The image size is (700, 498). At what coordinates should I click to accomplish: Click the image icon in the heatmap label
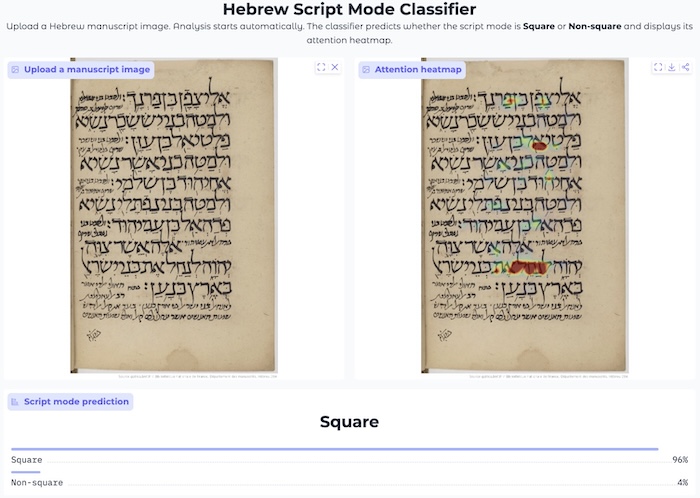[x=366, y=70]
